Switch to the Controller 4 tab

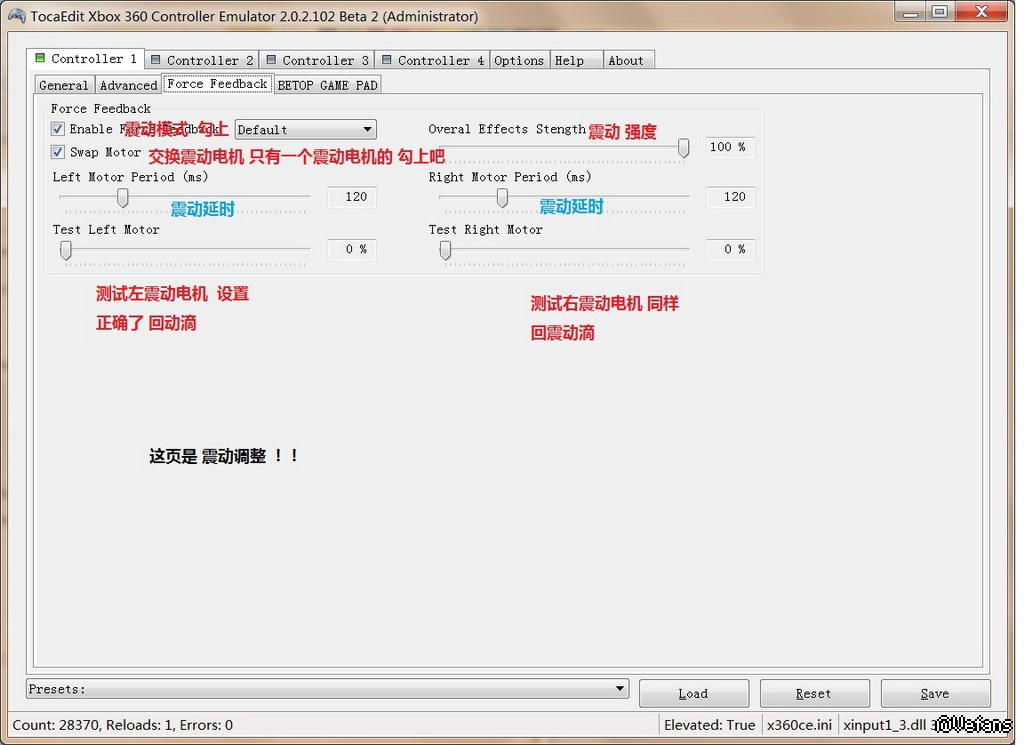432,60
